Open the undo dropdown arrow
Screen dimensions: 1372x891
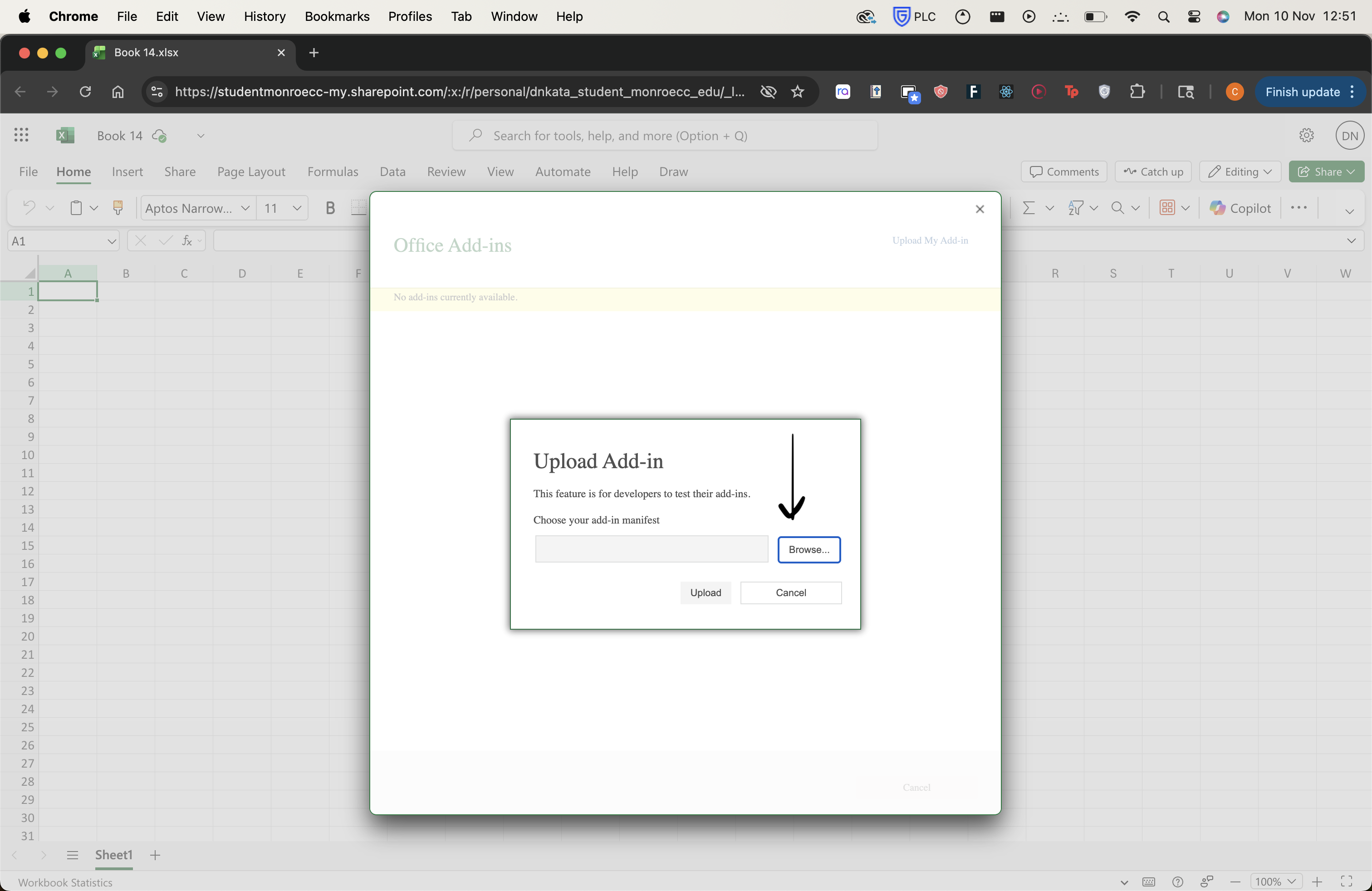(49, 207)
